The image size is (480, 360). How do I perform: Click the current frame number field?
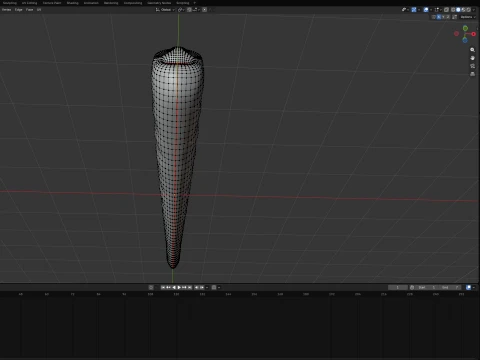tap(397, 287)
